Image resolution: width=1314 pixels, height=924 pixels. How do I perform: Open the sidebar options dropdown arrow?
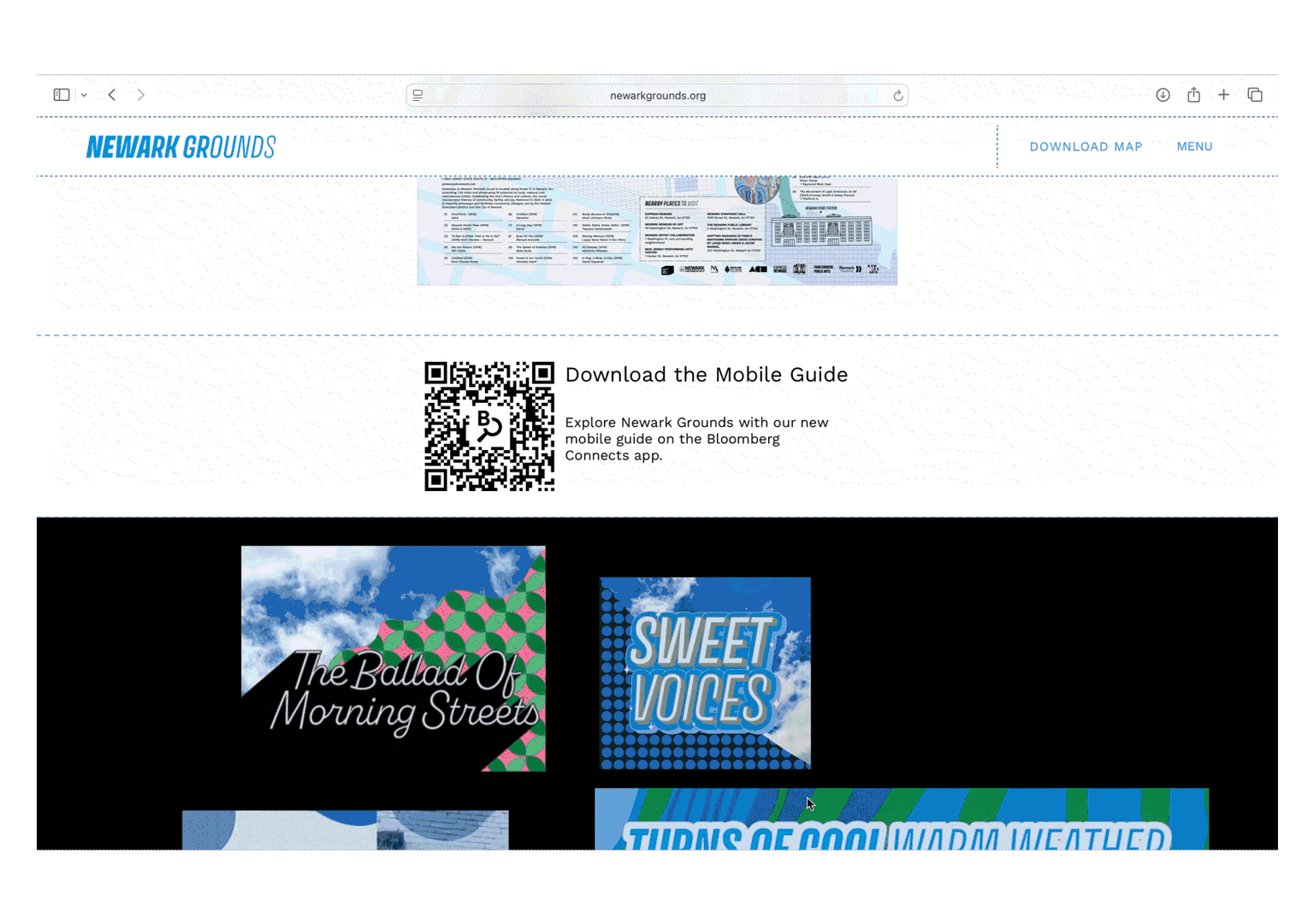(x=84, y=95)
